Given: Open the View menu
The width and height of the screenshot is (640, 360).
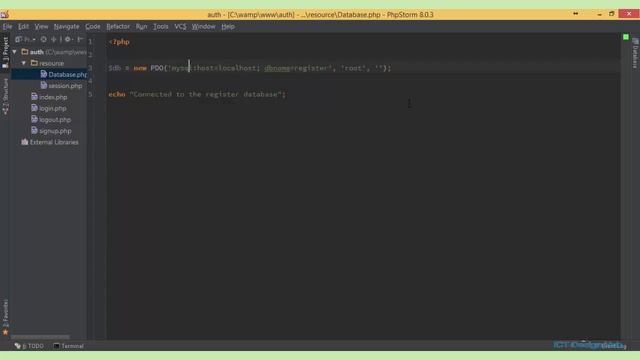Looking at the screenshot, I should [x=41, y=27].
